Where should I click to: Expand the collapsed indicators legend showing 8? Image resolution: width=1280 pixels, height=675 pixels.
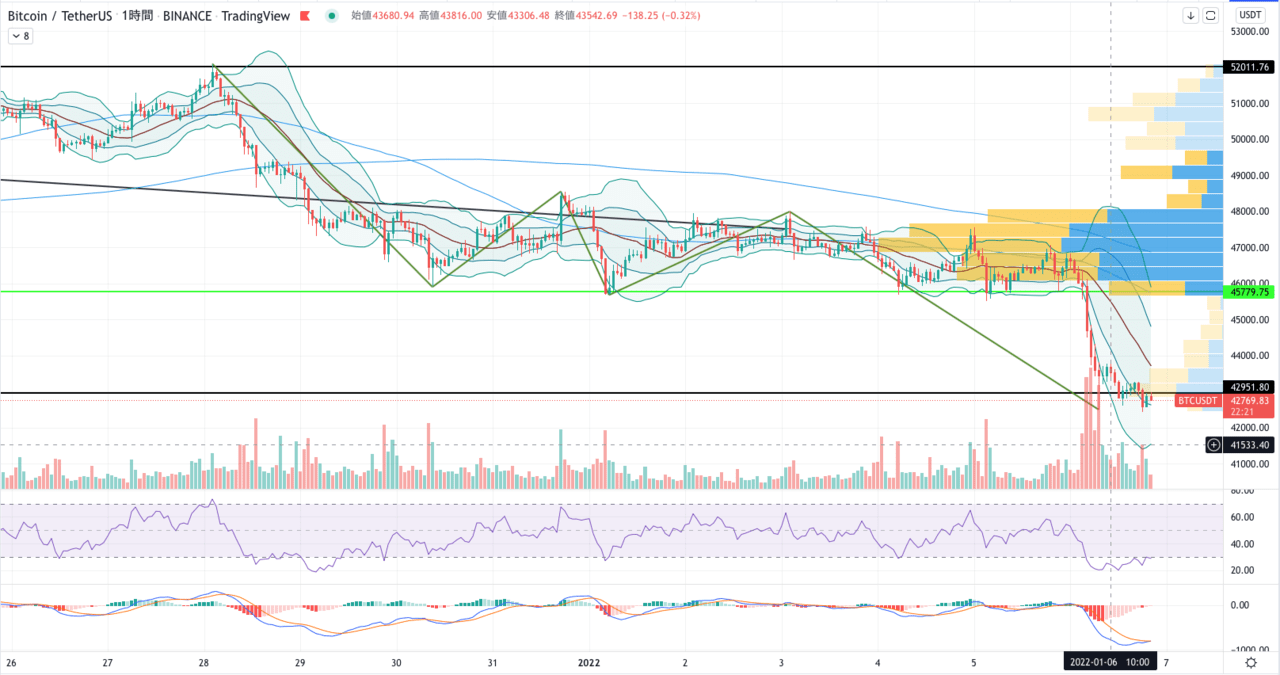click(x=20, y=36)
